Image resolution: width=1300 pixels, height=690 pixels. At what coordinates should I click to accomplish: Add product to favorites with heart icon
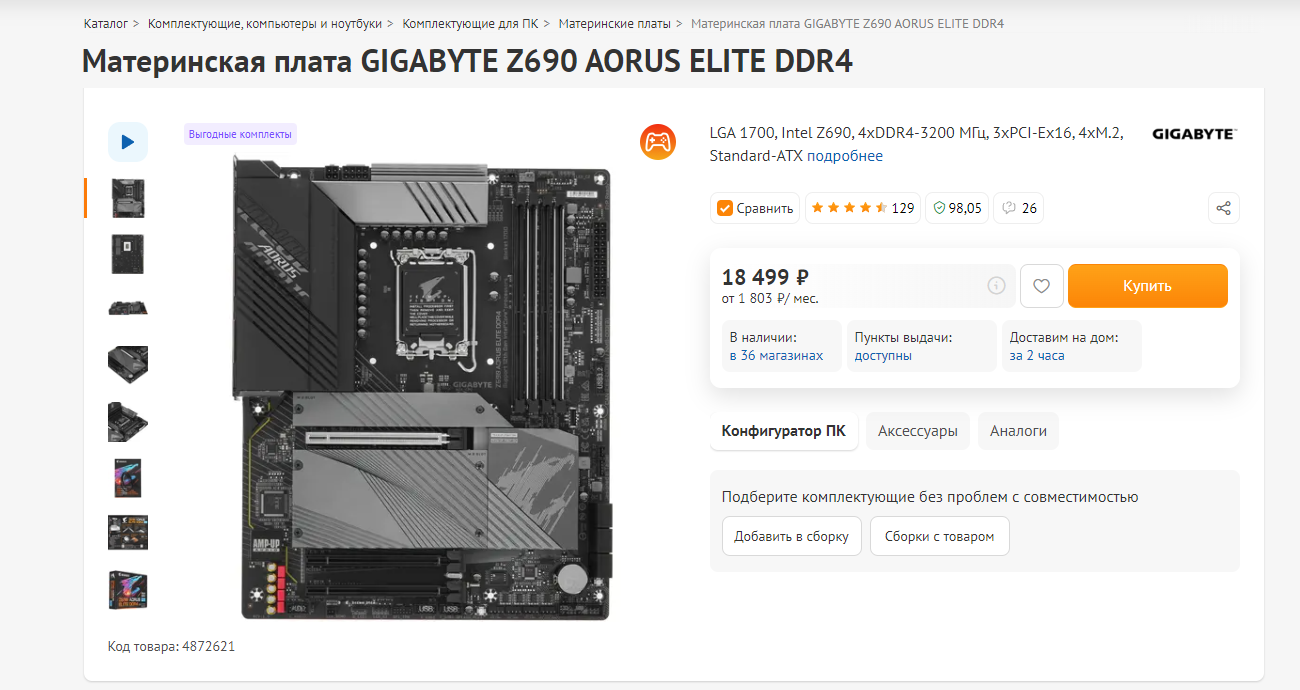pyautogui.click(x=1041, y=286)
